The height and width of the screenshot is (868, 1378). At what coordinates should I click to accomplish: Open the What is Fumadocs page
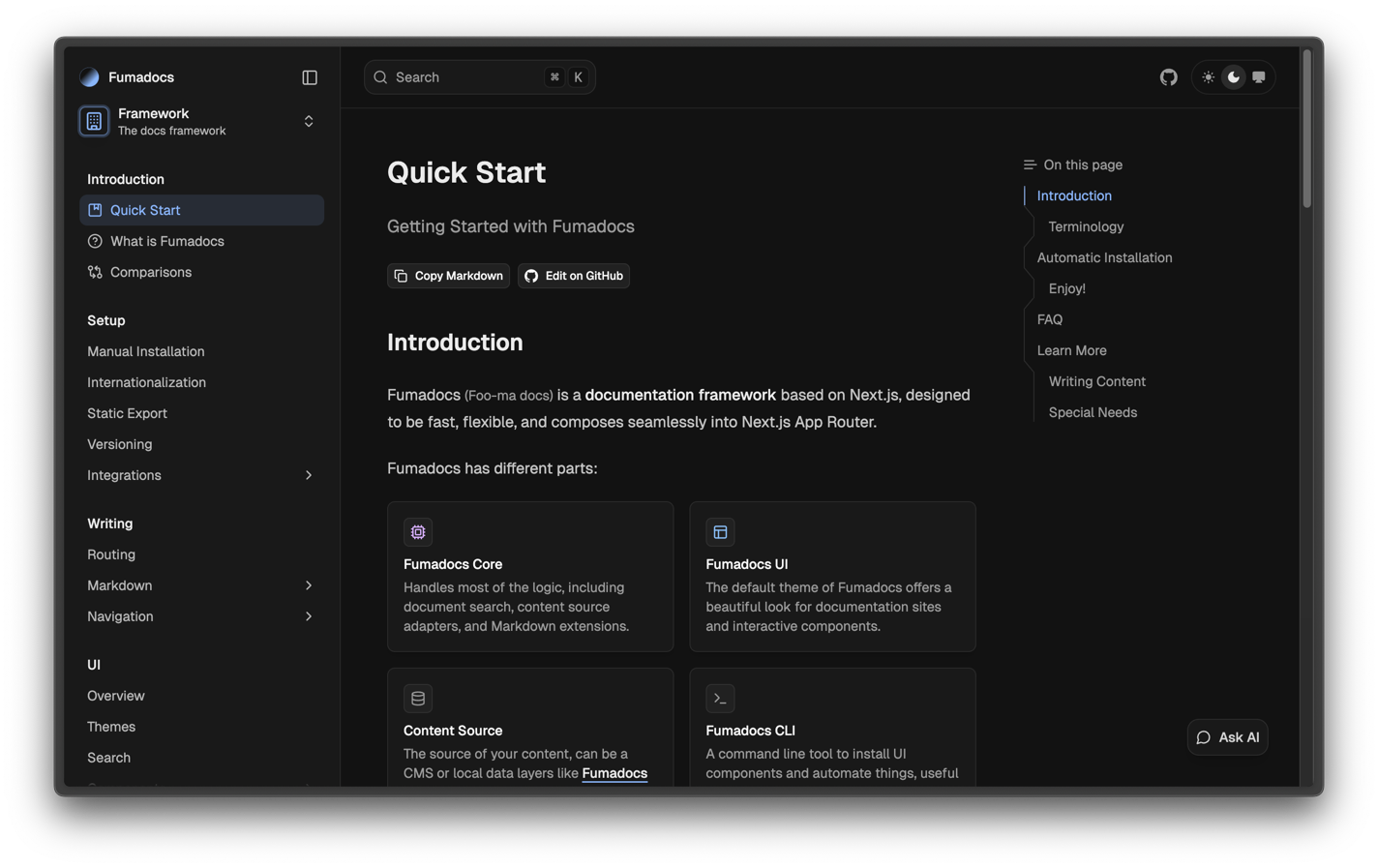(x=166, y=241)
